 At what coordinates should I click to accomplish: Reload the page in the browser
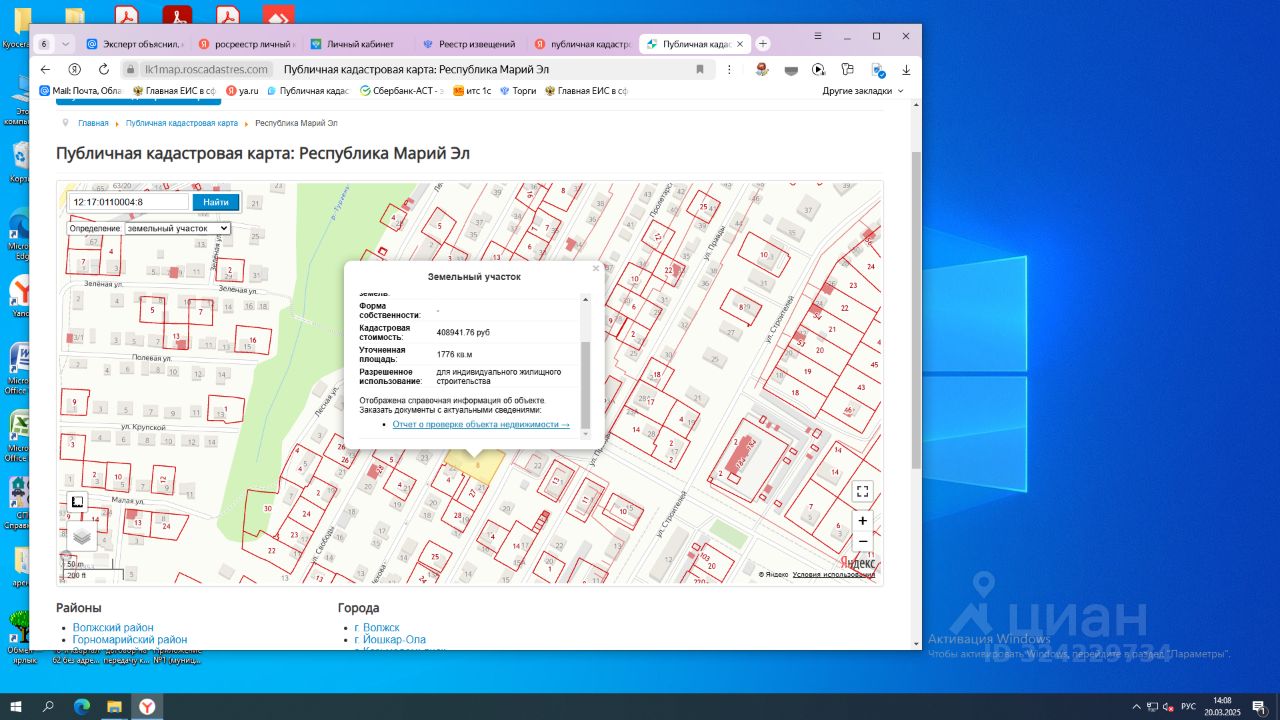[104, 70]
